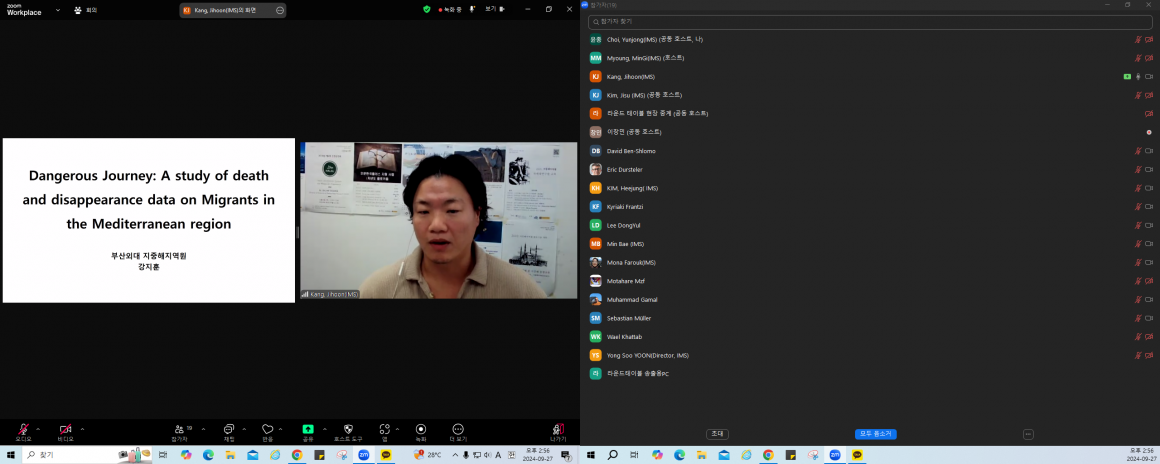Click the 모두 음소거 mute all button
Screen dimensions: 1160x464
point(875,434)
